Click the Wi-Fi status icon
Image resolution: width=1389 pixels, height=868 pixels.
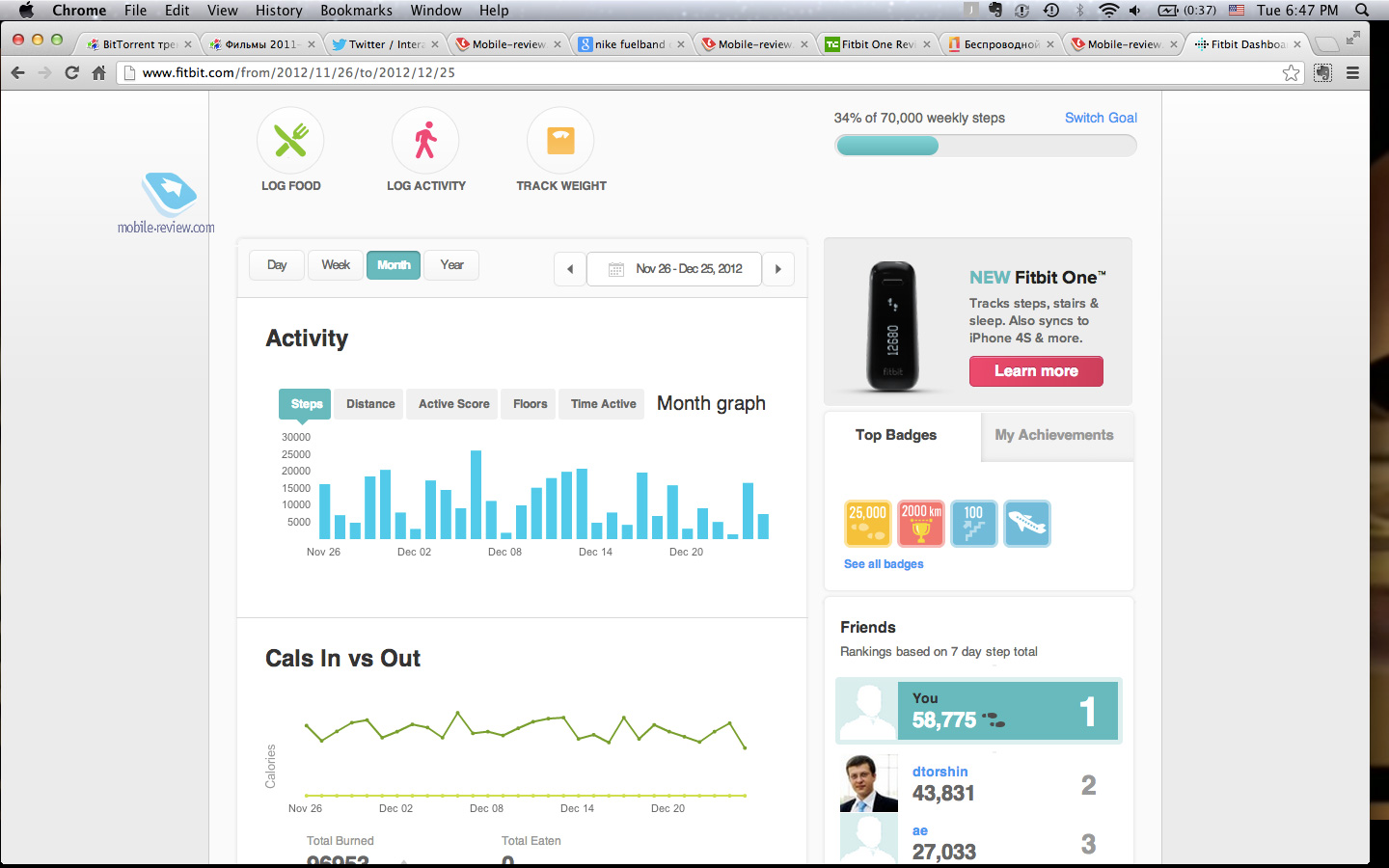pyautogui.click(x=1108, y=11)
